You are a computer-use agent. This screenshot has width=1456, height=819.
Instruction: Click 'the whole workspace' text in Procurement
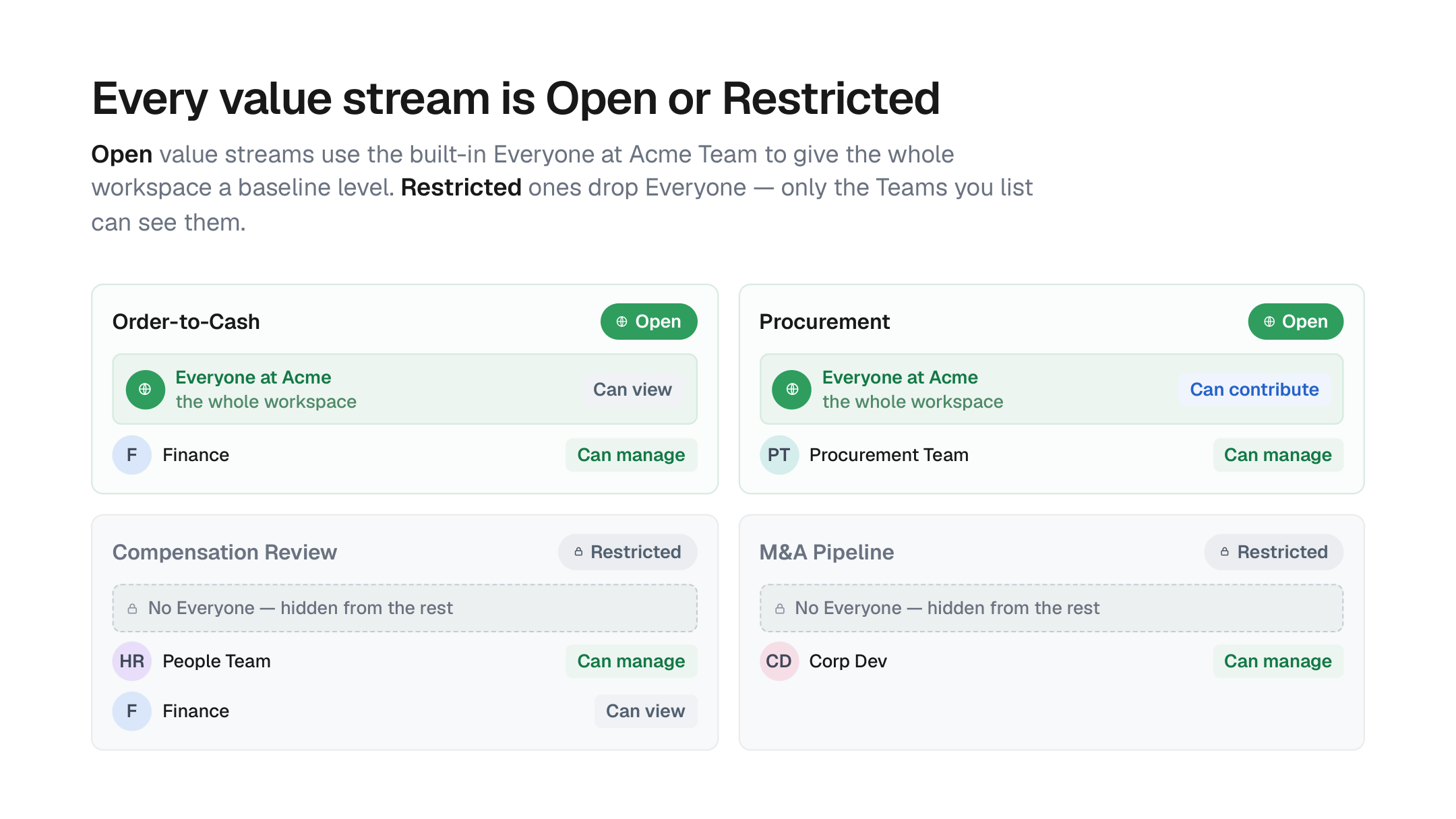913,402
